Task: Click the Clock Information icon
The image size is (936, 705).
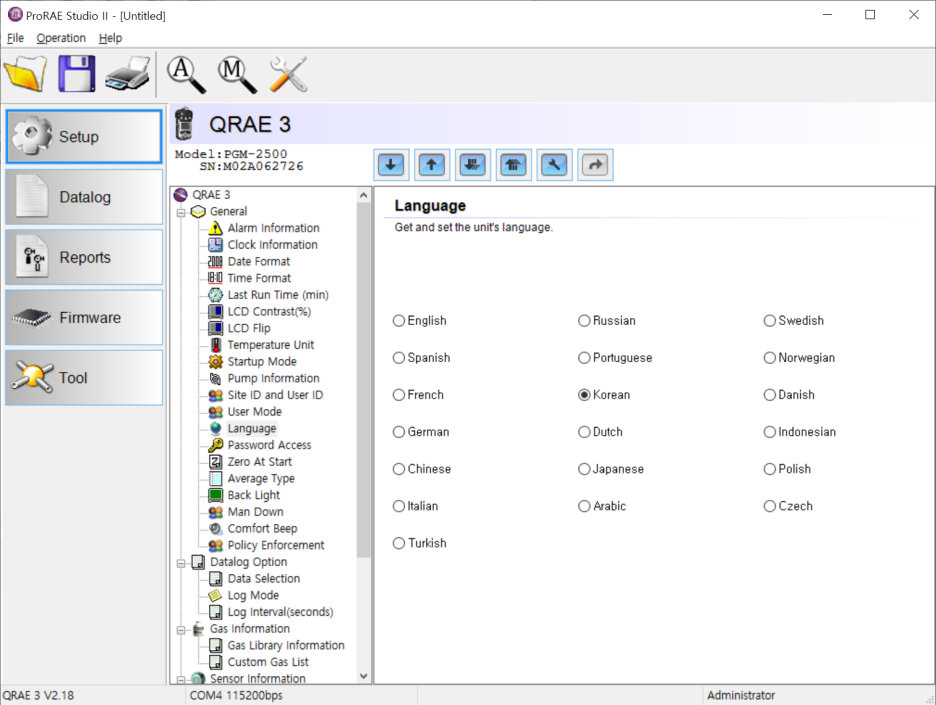Action: click(x=215, y=245)
